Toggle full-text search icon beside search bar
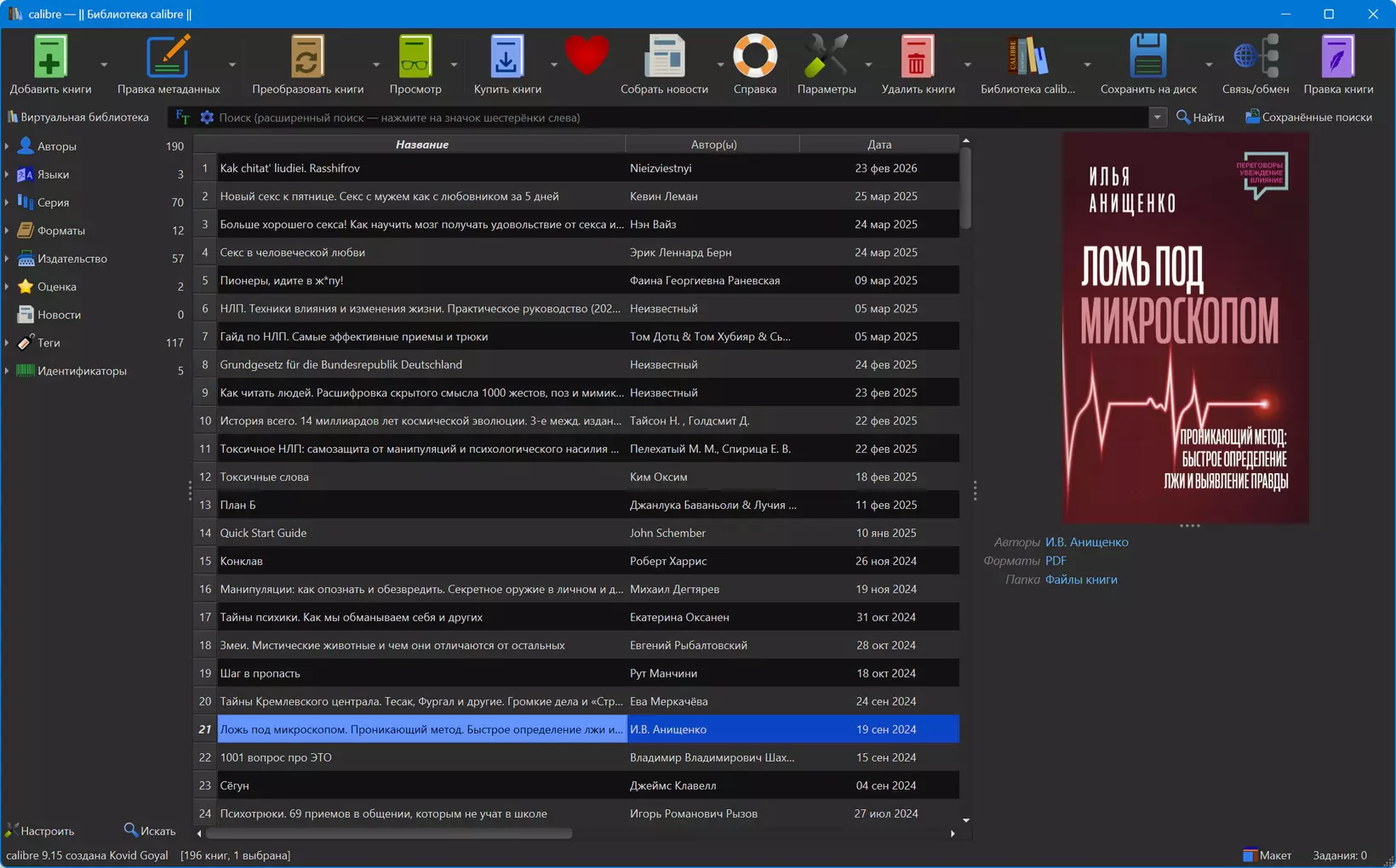The image size is (1396, 868). [x=182, y=117]
